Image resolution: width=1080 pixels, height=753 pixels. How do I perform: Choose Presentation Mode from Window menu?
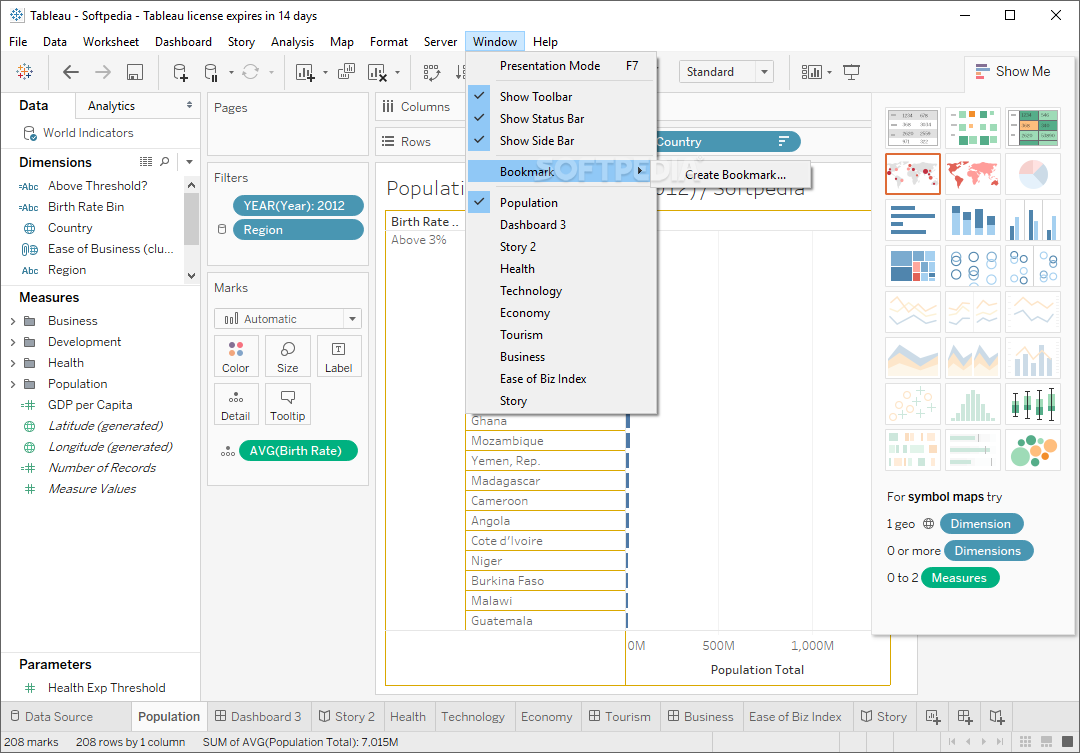point(561,65)
